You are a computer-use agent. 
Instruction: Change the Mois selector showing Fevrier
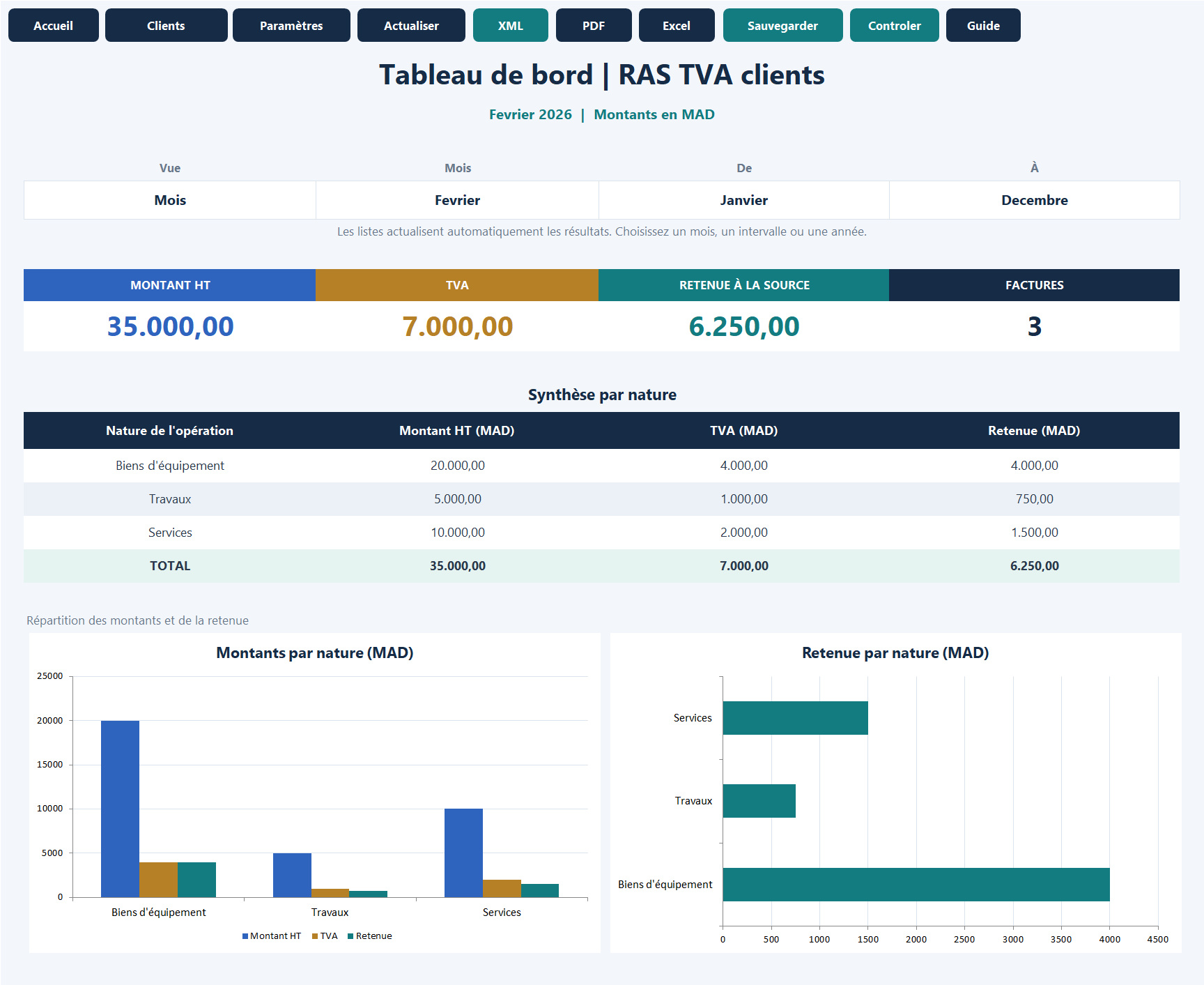(x=457, y=200)
